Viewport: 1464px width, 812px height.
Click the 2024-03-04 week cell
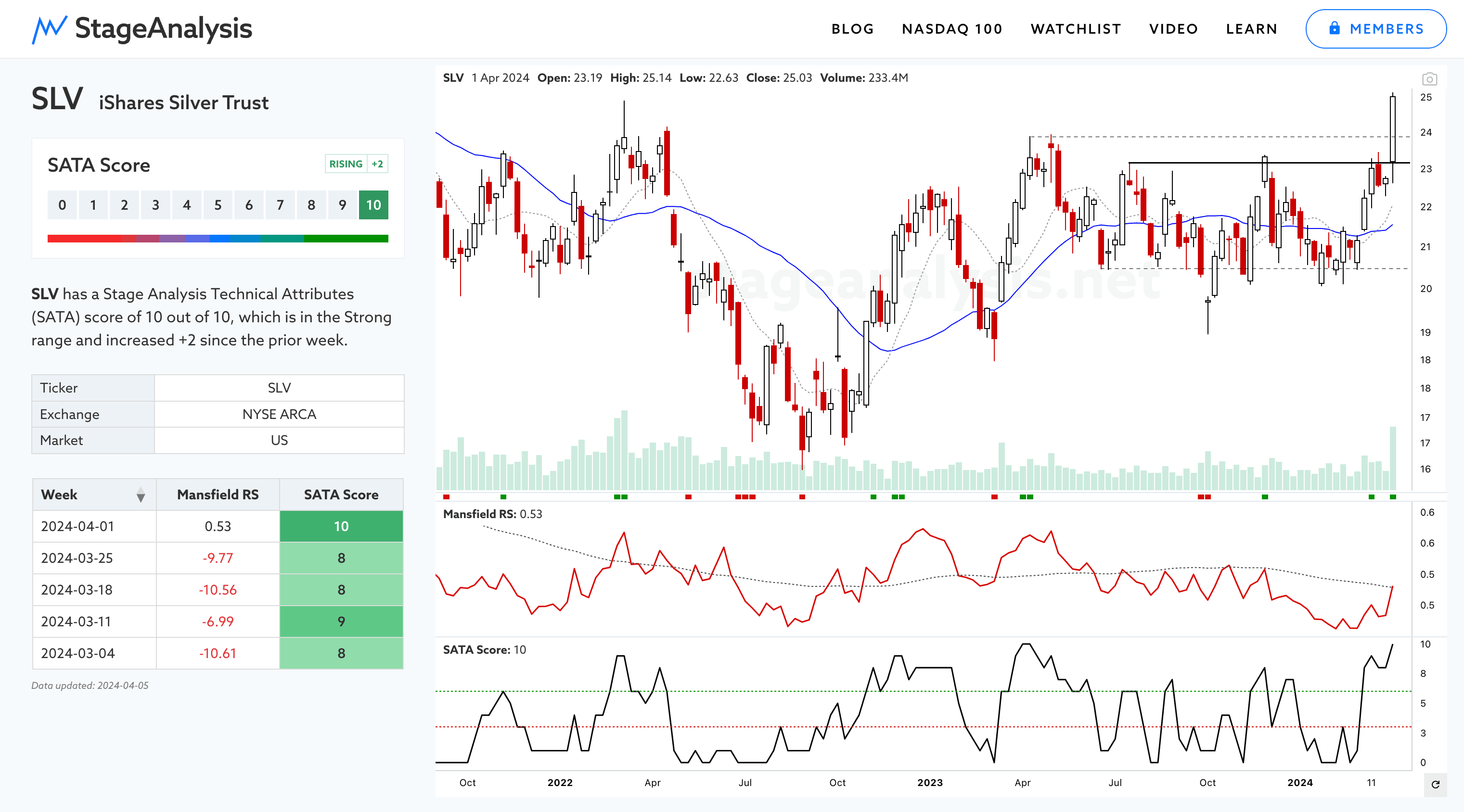click(94, 653)
